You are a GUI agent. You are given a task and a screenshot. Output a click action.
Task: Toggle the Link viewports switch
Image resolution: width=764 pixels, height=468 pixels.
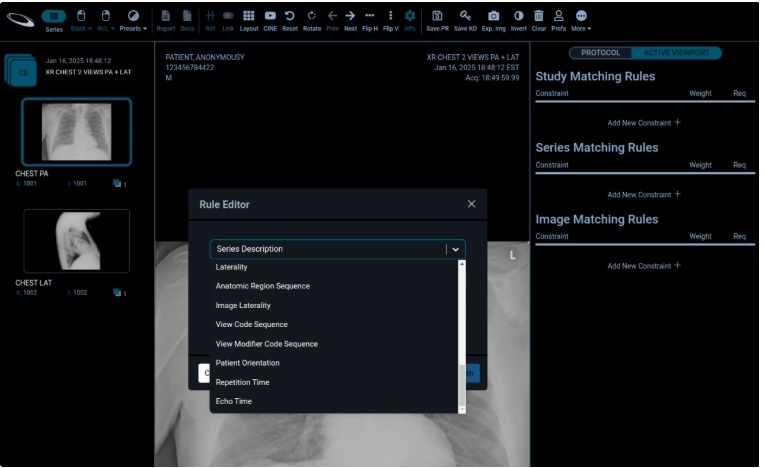[228, 20]
